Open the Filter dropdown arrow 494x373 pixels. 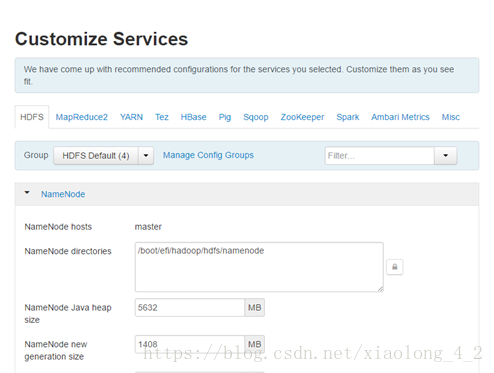(445, 156)
